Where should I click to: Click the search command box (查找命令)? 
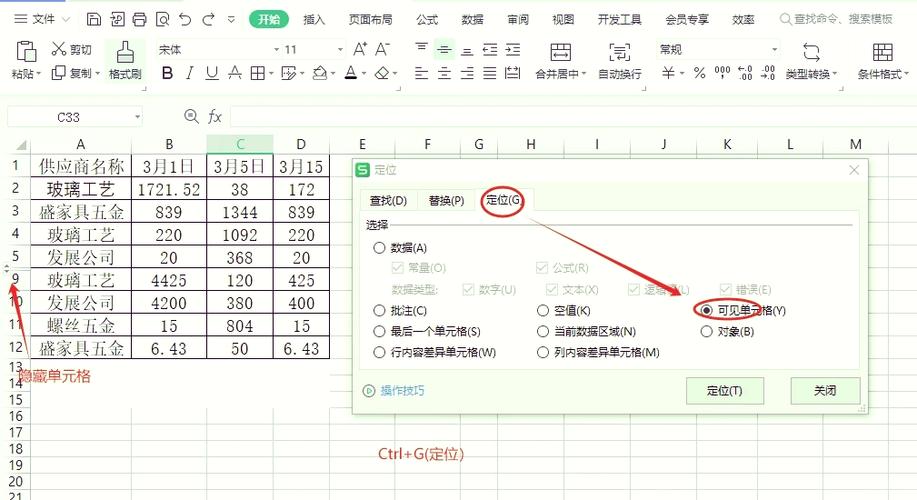click(837, 19)
